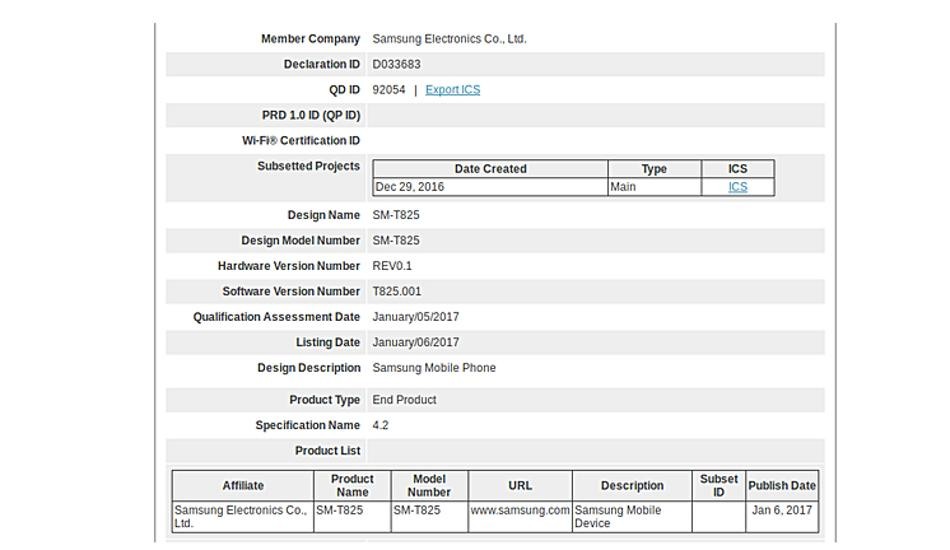Screen dimensions: 950x550
Task: Select the Declaration ID value D033683
Action: point(396,64)
